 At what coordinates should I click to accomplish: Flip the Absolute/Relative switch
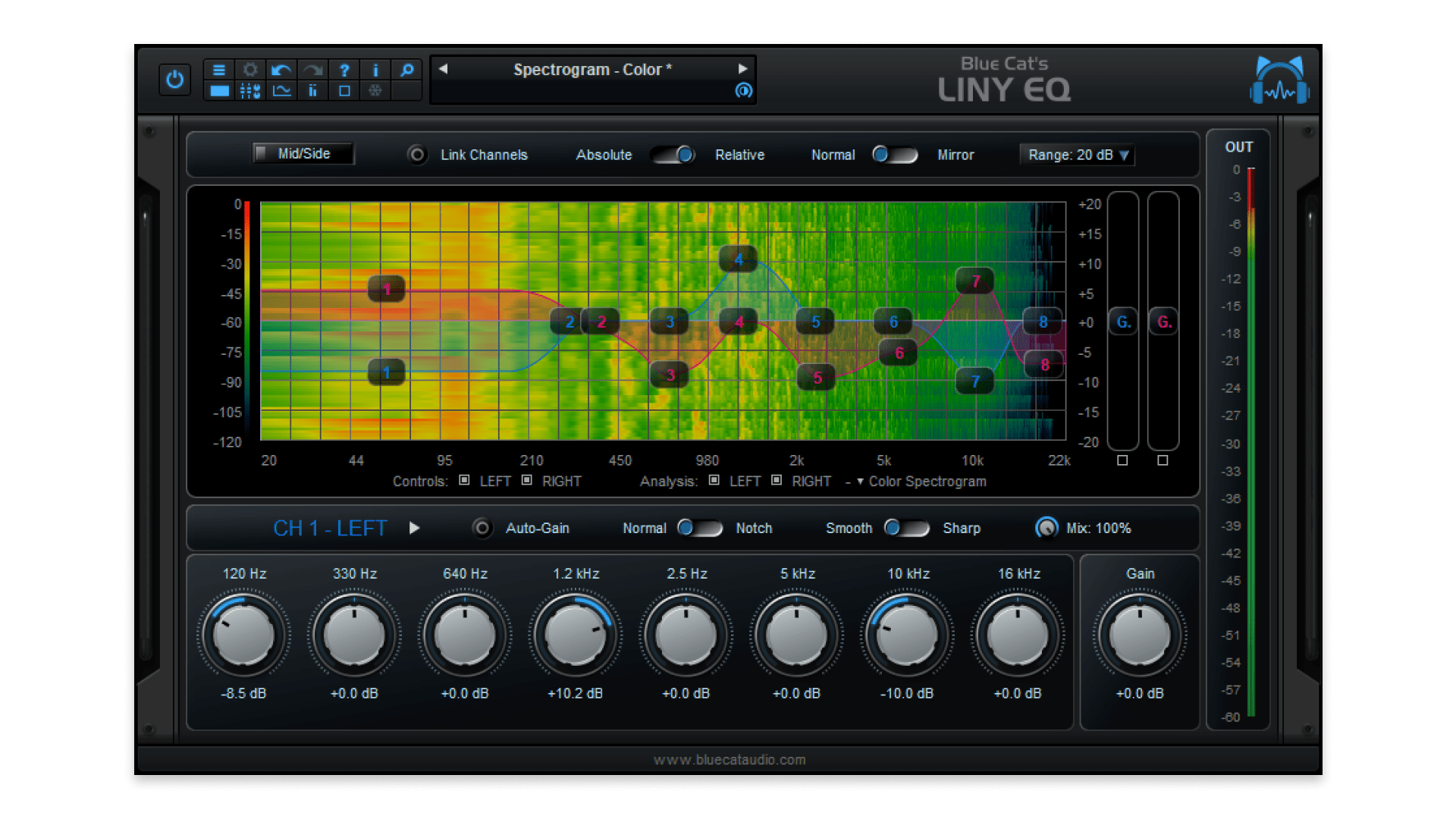pyautogui.click(x=673, y=155)
